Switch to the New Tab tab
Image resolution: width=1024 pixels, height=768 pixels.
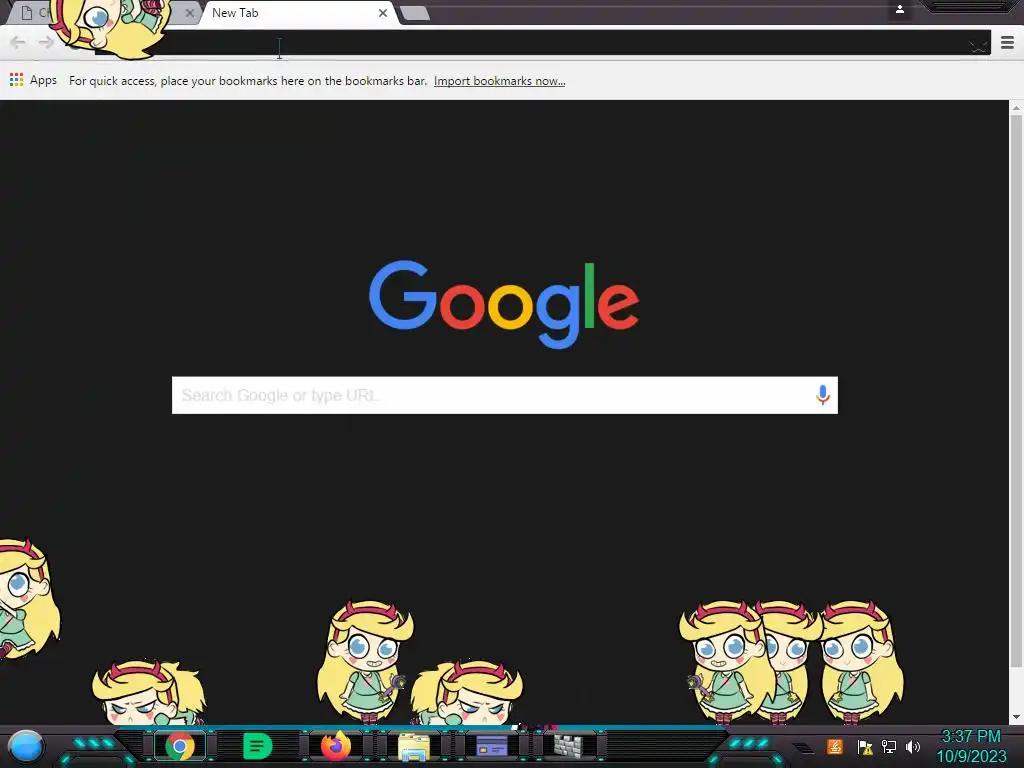(x=299, y=13)
